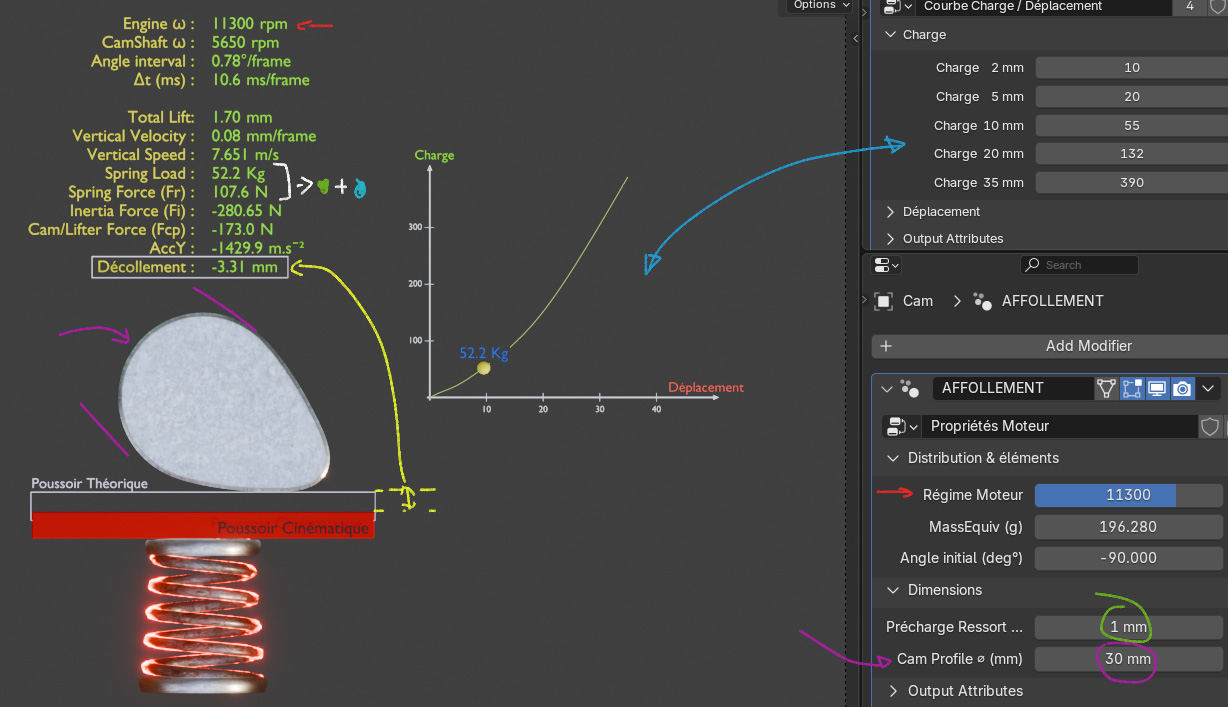This screenshot has width=1228, height=707.
Task: Click the Régime Moteur slider
Action: pos(1128,495)
